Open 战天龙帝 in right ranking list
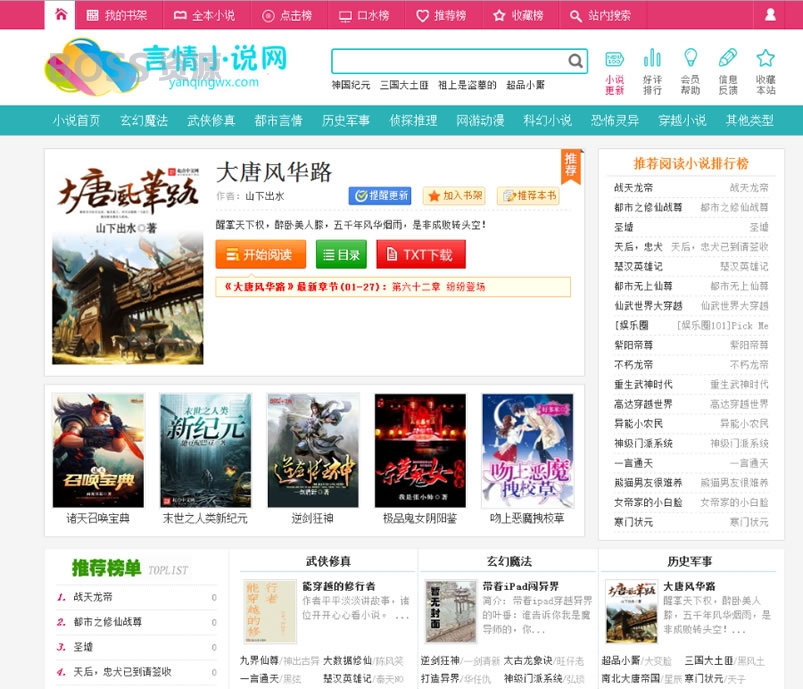Screen dimensions: 803x689 coord(633,187)
